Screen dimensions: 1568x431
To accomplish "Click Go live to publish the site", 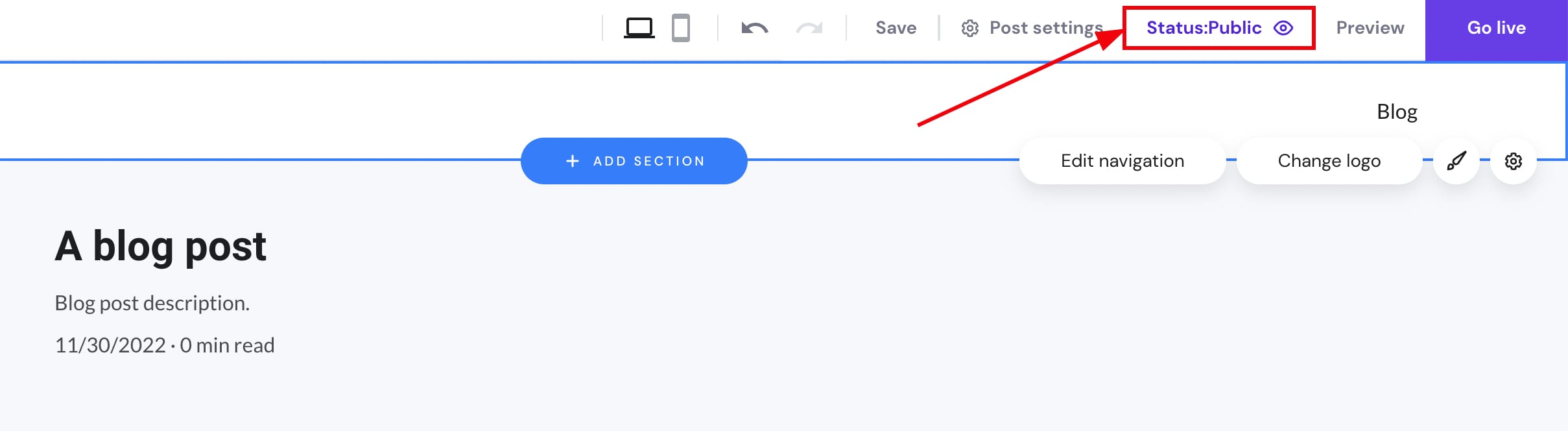I will (1495, 28).
